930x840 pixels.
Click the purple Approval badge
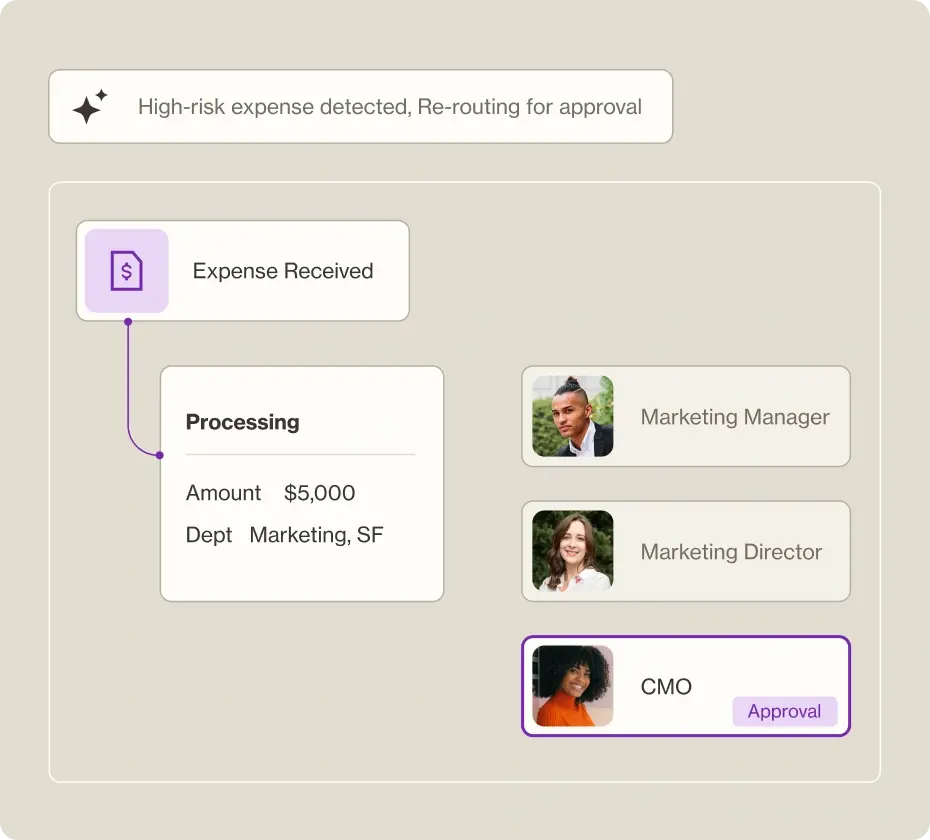click(784, 712)
